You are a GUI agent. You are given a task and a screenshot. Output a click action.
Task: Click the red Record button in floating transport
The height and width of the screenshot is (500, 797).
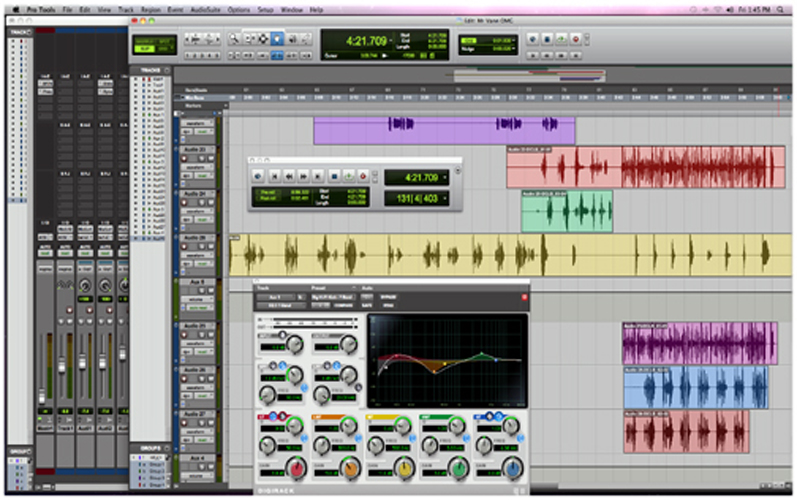pyautogui.click(x=363, y=176)
